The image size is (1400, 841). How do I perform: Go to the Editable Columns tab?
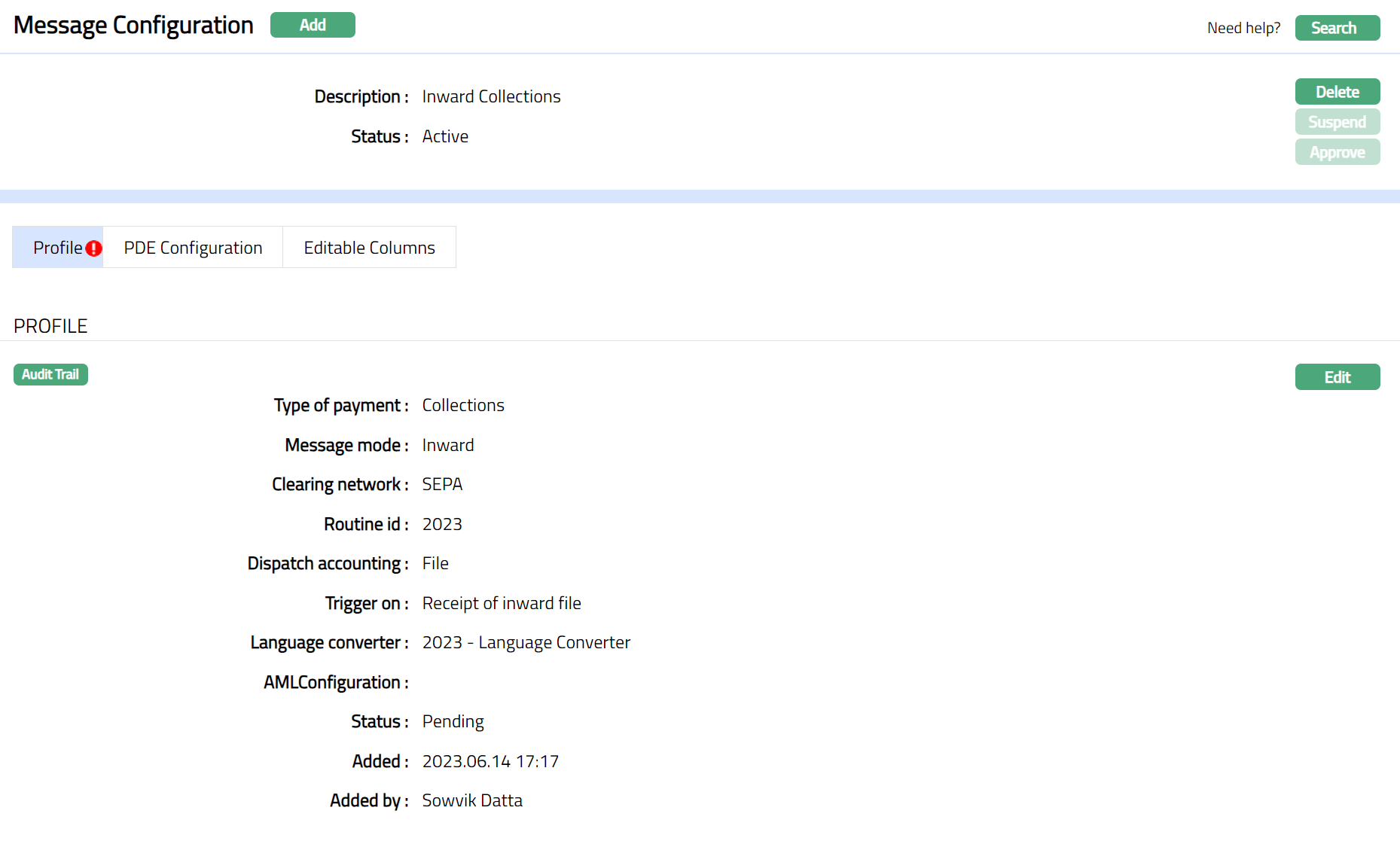coord(369,248)
